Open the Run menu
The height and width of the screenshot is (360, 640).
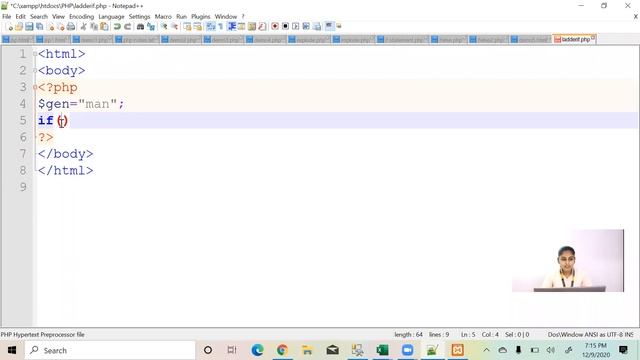tap(182, 17)
